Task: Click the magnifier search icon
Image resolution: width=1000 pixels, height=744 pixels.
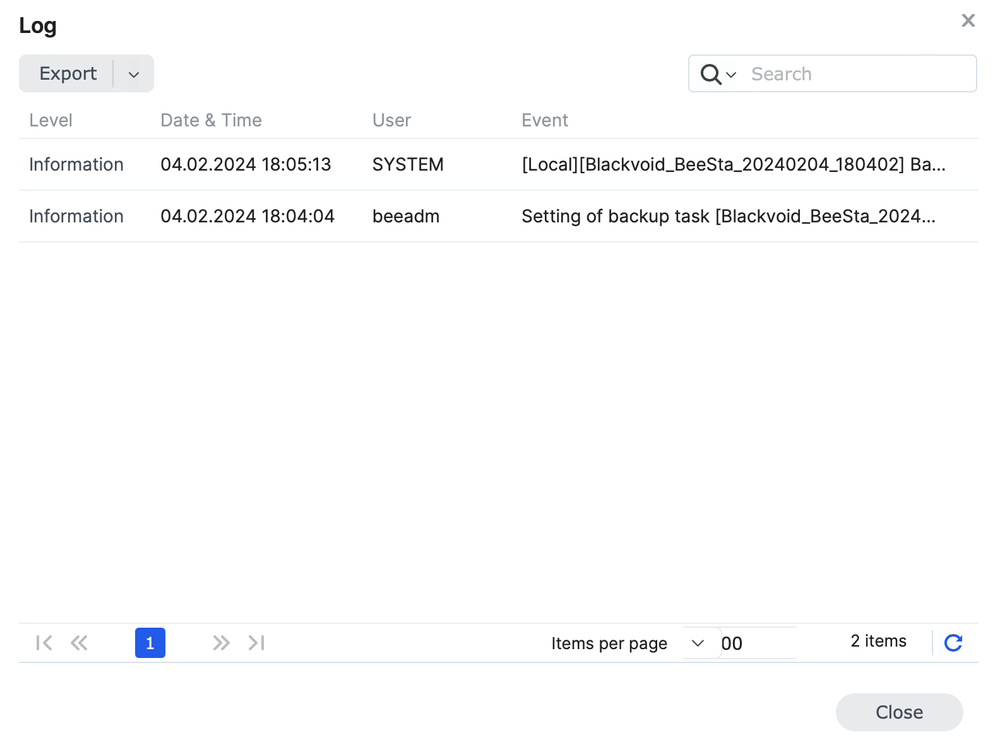Action: click(710, 74)
